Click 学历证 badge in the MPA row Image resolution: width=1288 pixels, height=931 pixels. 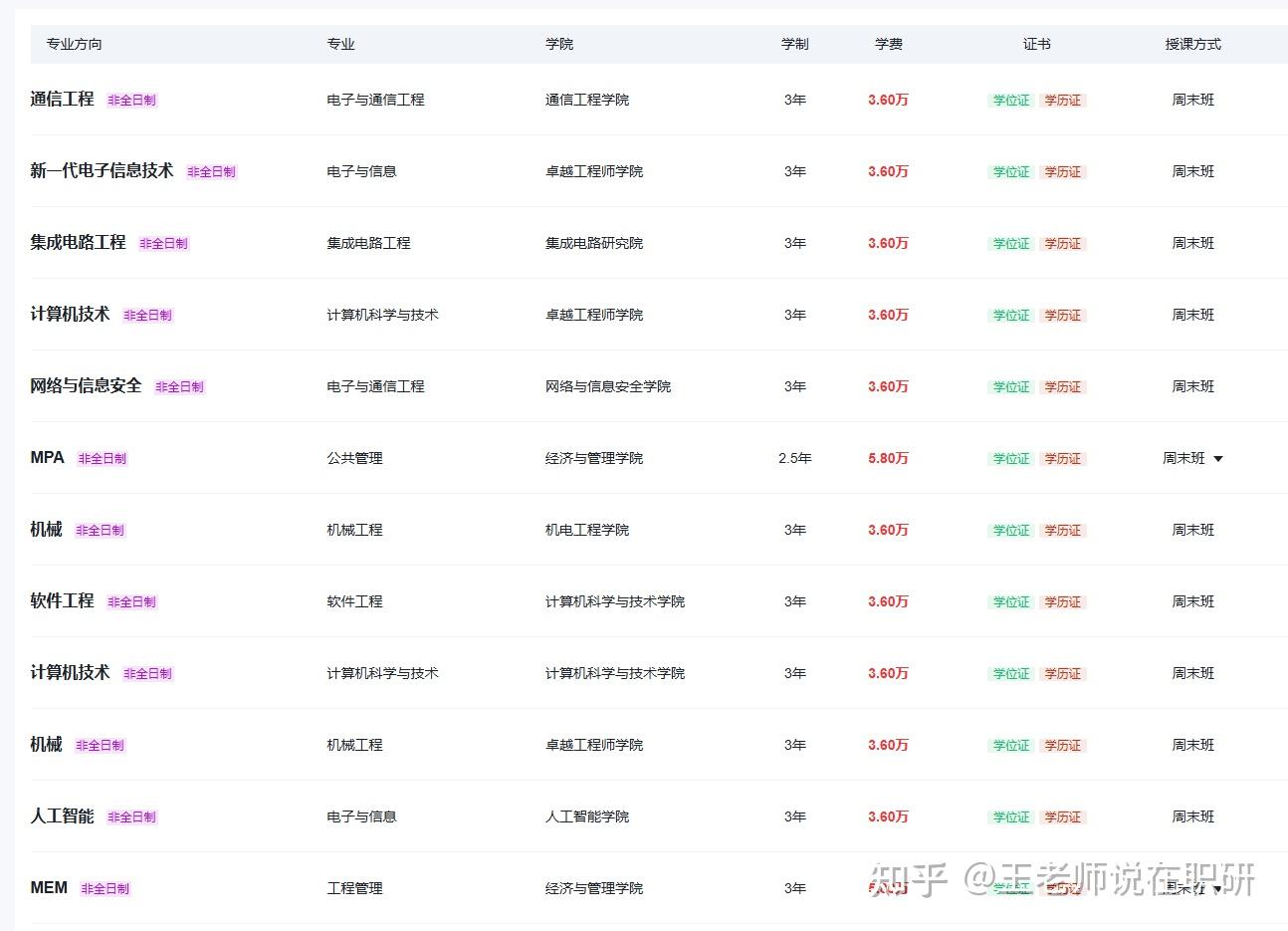[1062, 459]
